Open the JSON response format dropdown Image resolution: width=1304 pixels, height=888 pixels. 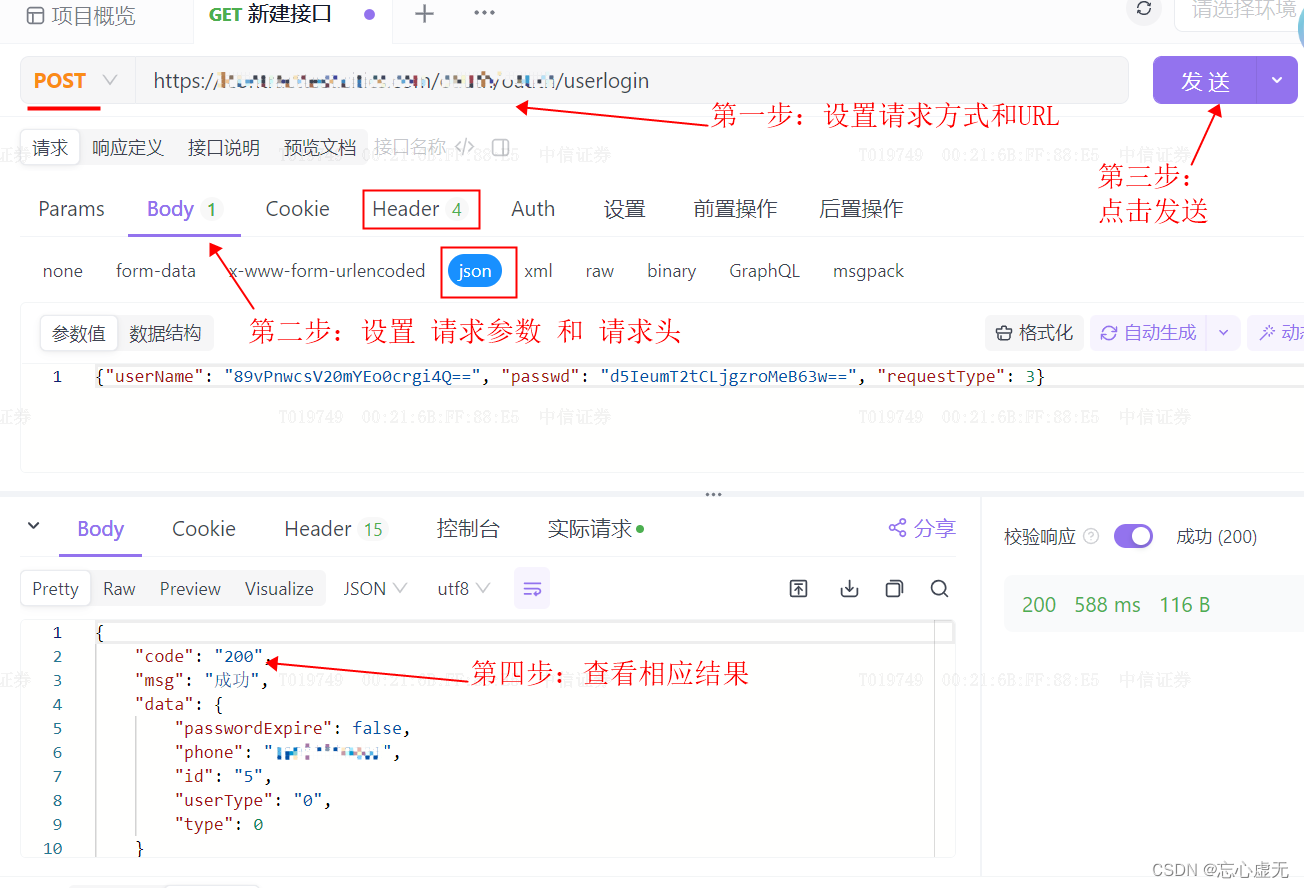click(375, 589)
